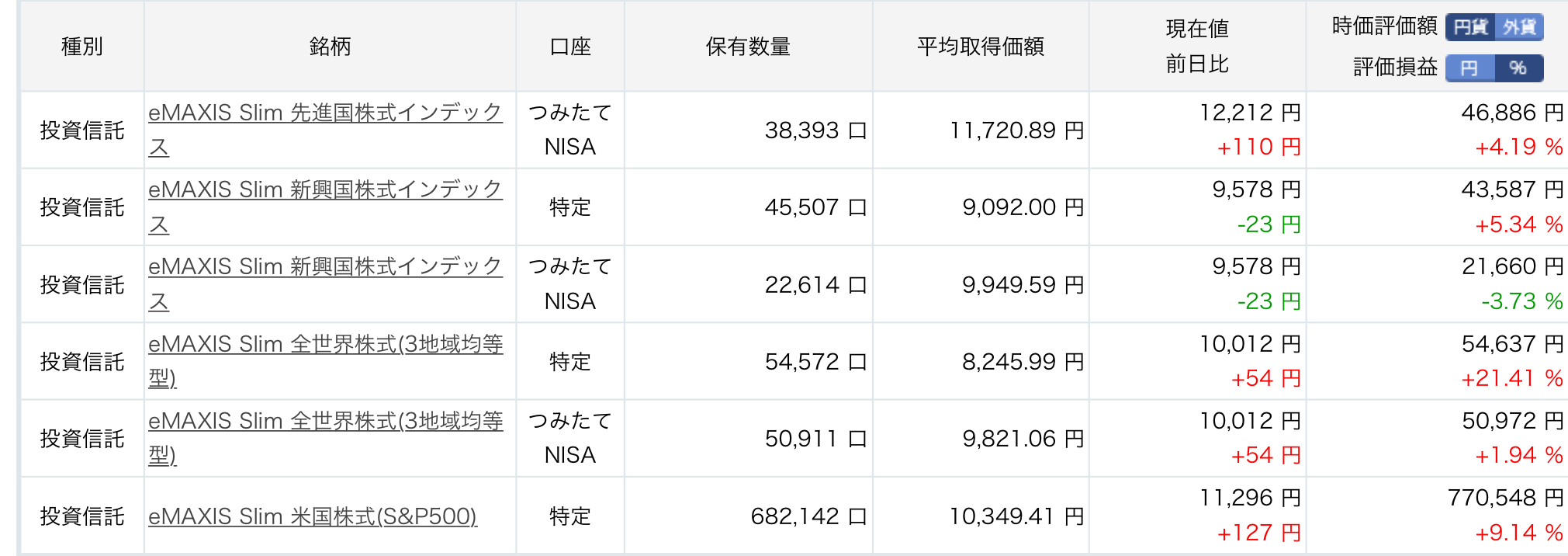Click the 時価評価額 header label
This screenshot has width=1568, height=556.
point(1385,26)
